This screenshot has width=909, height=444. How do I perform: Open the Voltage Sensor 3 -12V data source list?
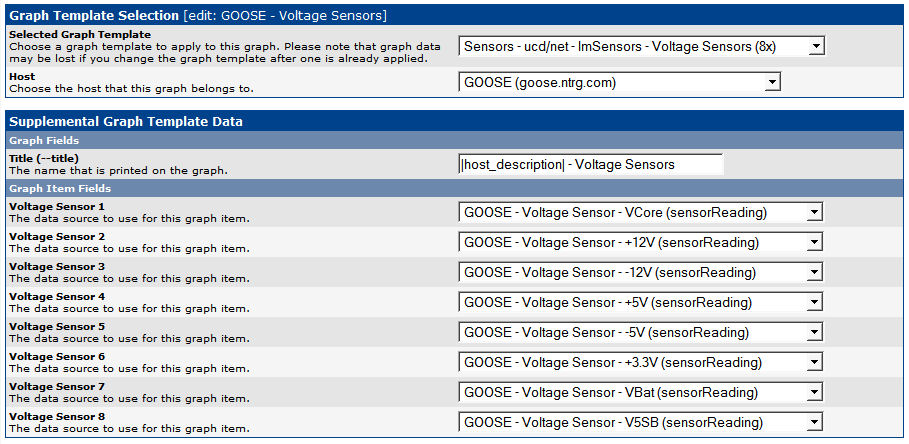[641, 272]
